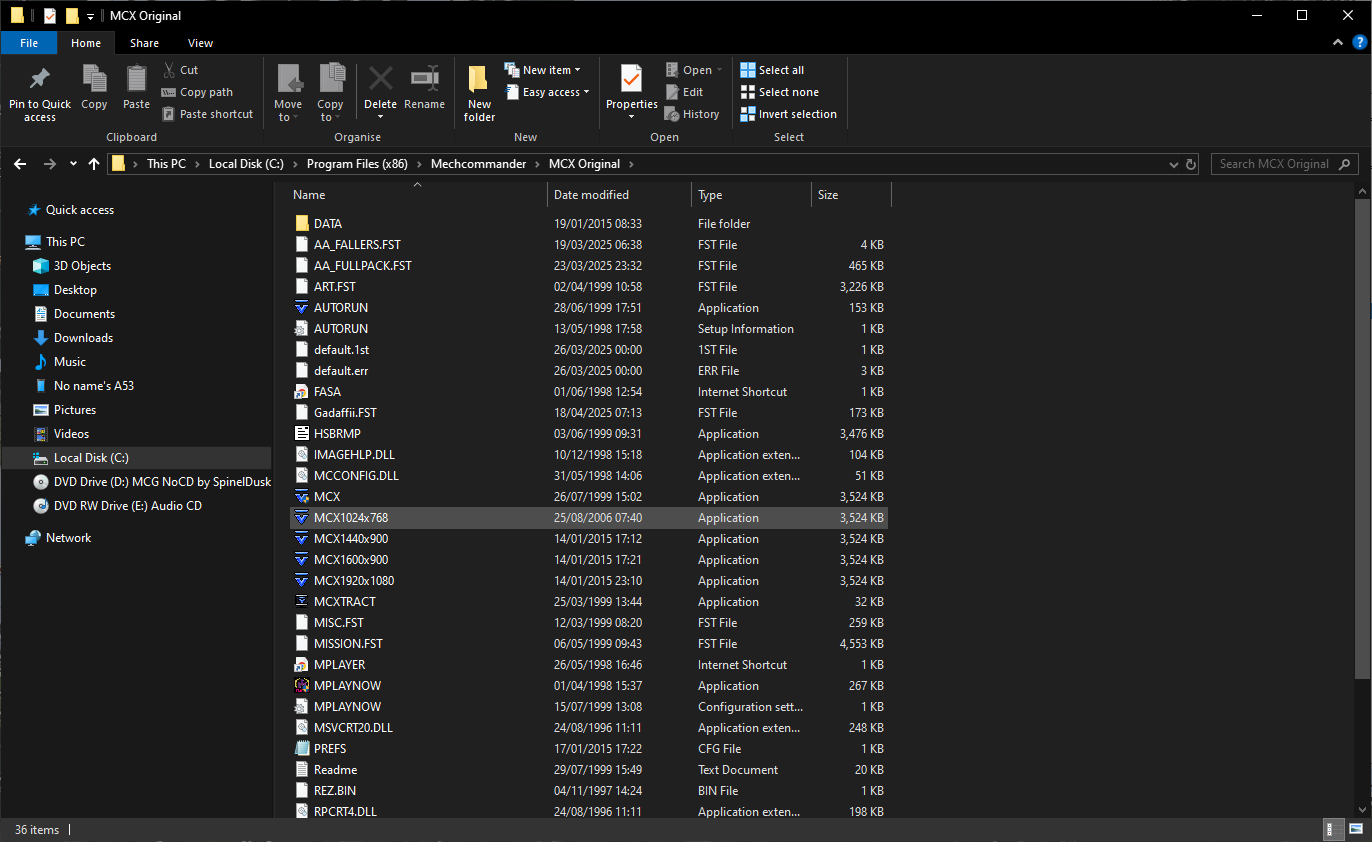The image size is (1372, 842).
Task: Switch to details view in status bar
Action: [1334, 829]
